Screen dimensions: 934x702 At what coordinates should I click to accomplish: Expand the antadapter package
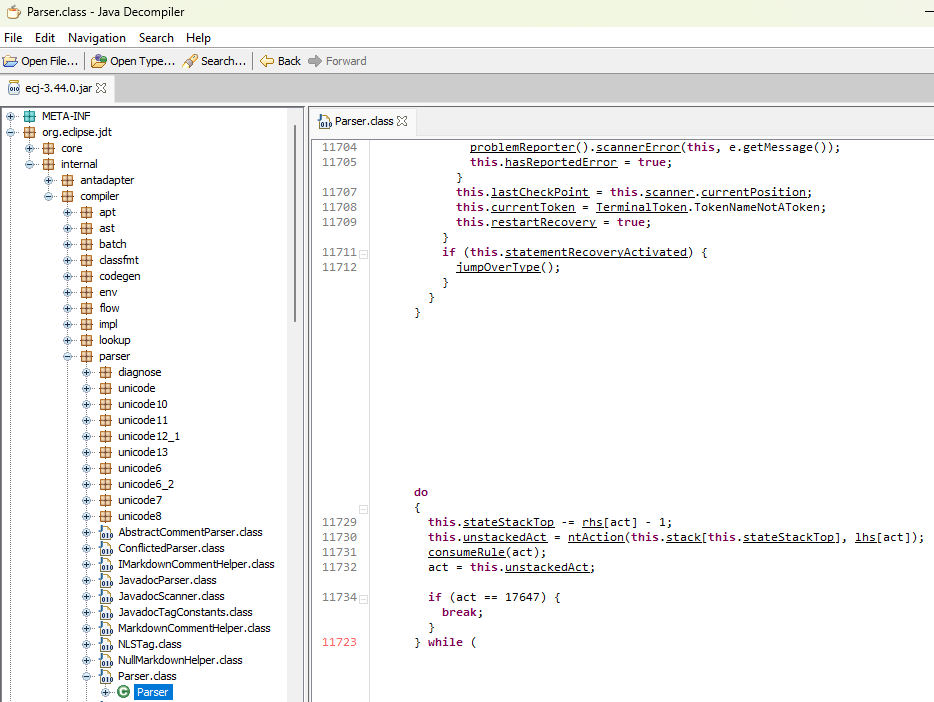pyautogui.click(x=49, y=180)
